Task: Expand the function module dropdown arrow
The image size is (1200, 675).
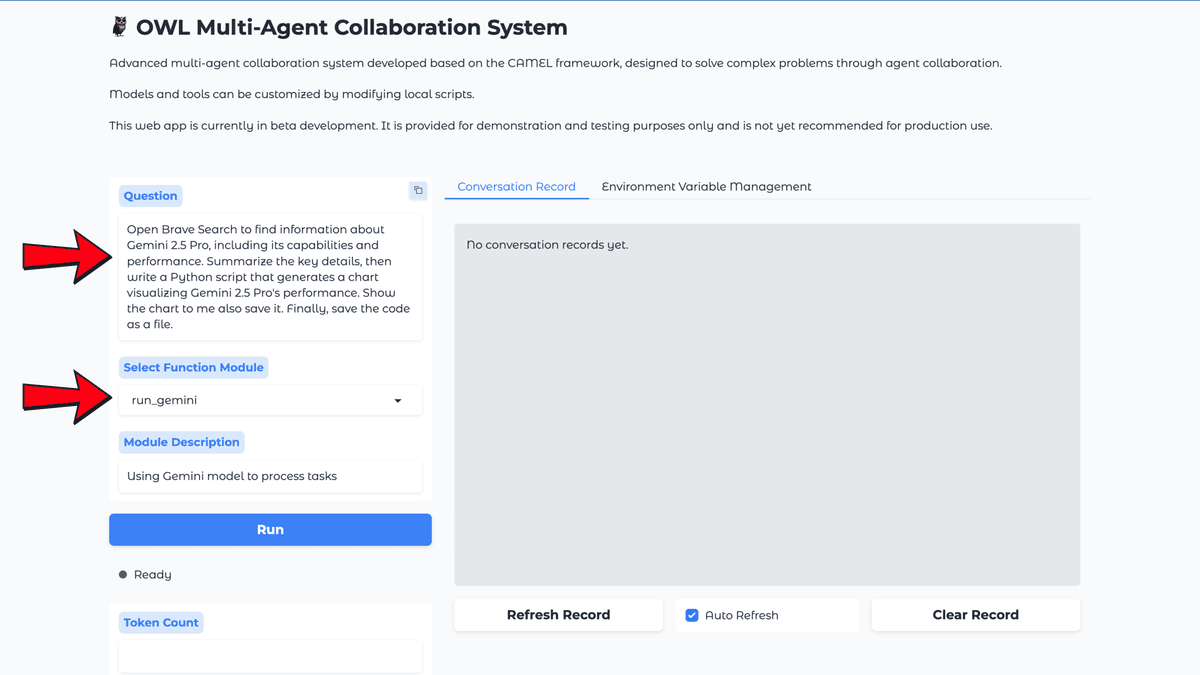Action: coord(398,401)
